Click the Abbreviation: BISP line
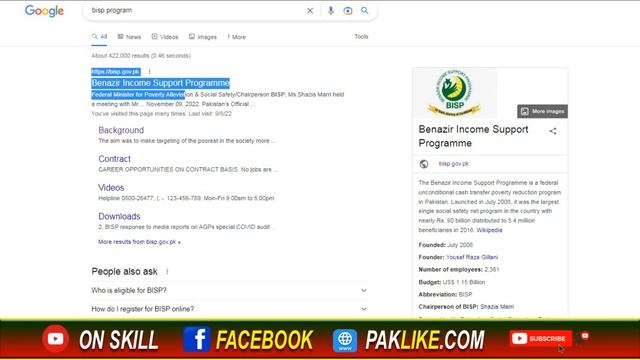This screenshot has width=640, height=360. coord(445,294)
